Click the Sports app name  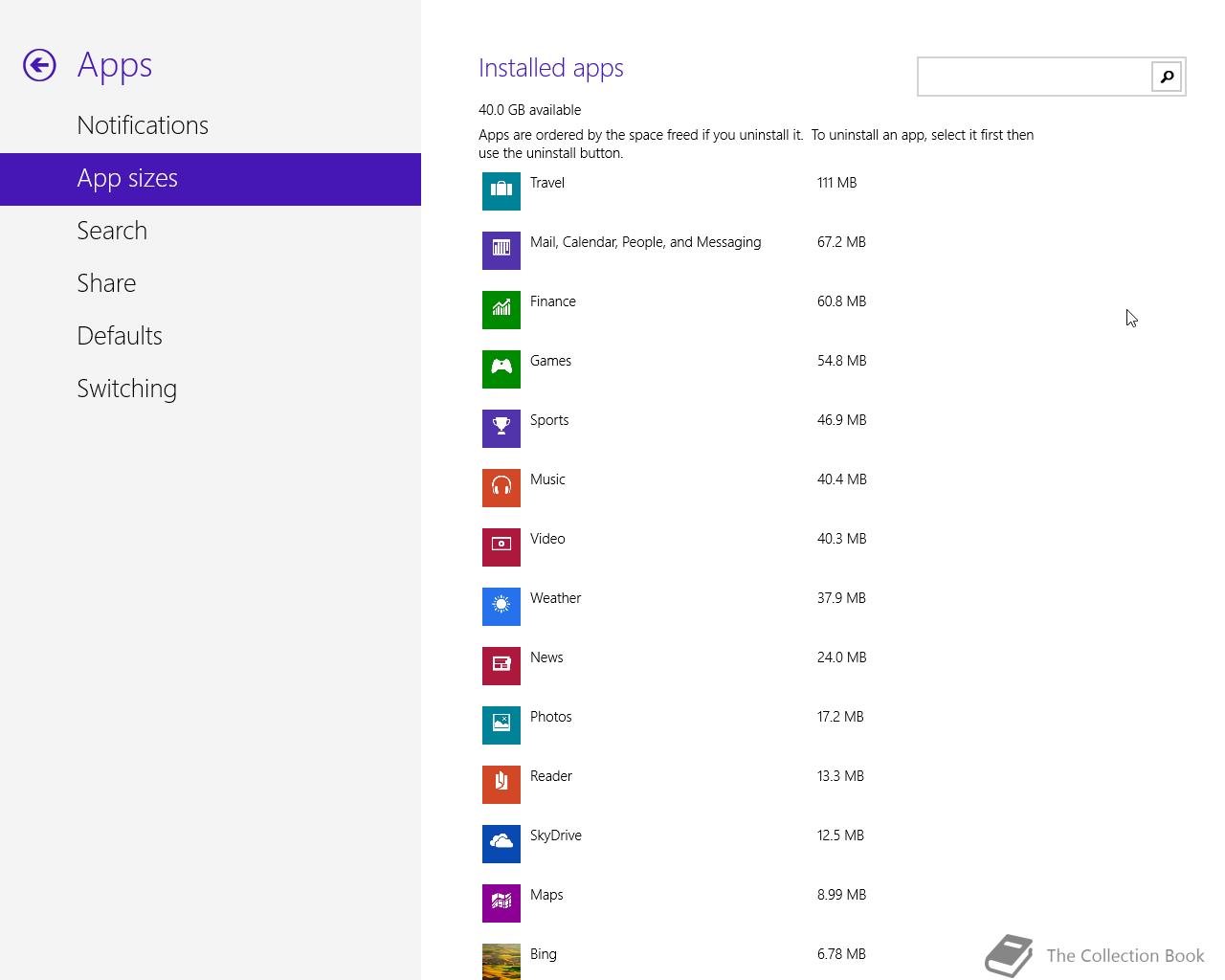(x=549, y=420)
